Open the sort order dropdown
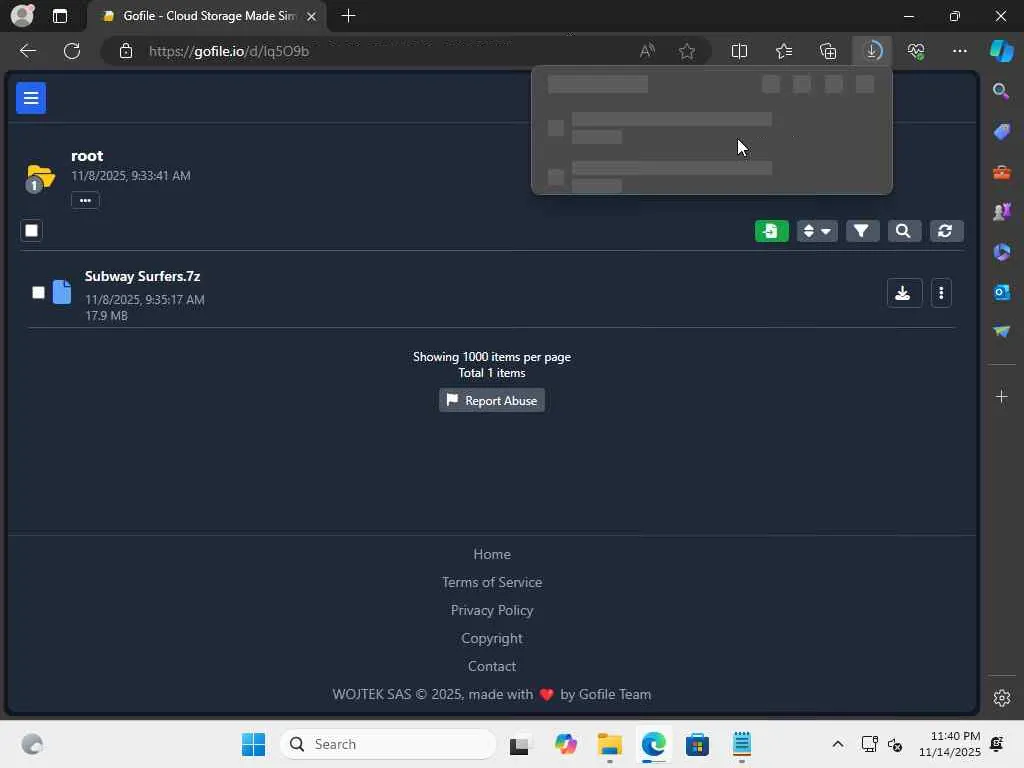1024x768 pixels. point(817,231)
